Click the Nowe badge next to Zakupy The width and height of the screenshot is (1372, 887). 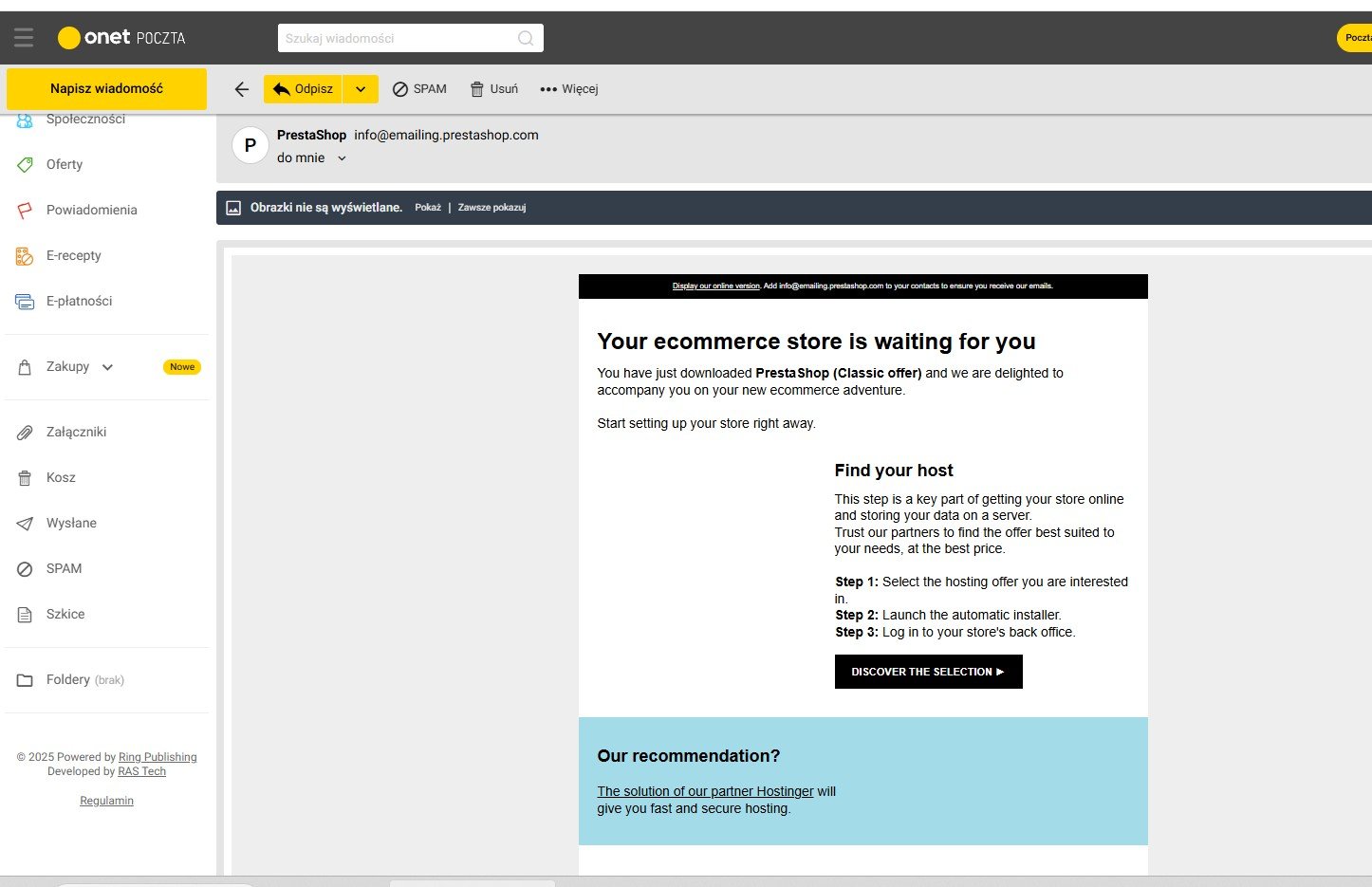tap(182, 367)
